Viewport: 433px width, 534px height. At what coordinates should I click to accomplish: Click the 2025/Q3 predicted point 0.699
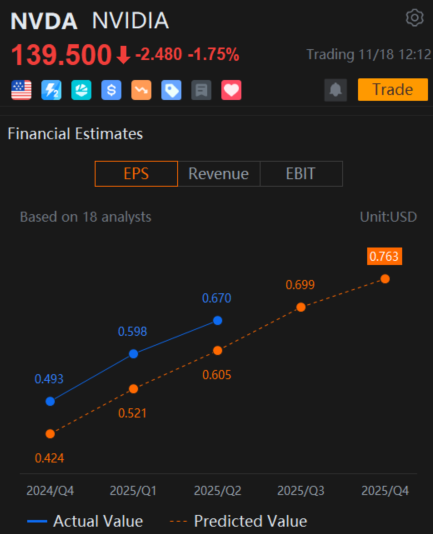[x=301, y=307]
